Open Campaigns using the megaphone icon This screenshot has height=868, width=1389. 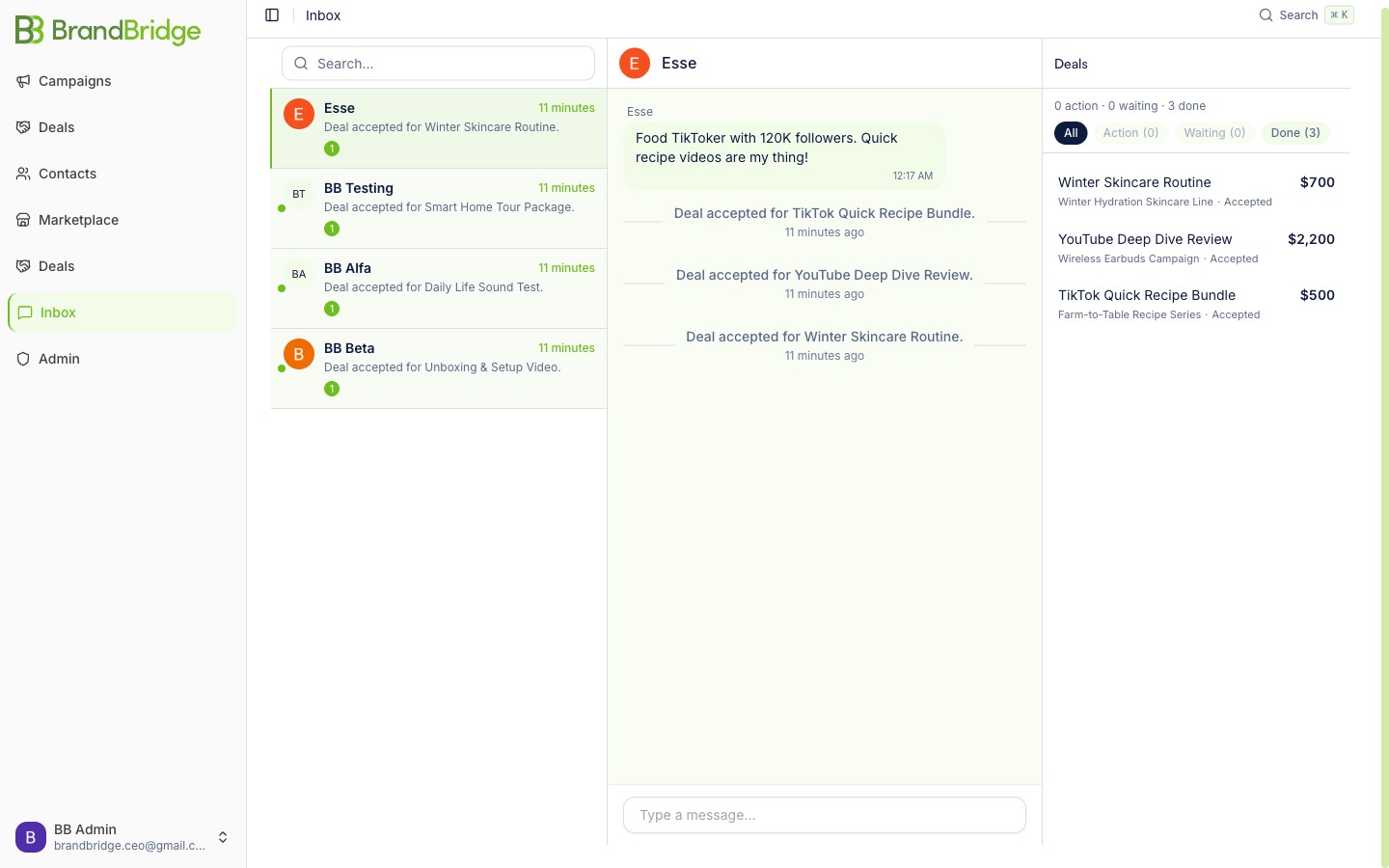[x=23, y=81]
